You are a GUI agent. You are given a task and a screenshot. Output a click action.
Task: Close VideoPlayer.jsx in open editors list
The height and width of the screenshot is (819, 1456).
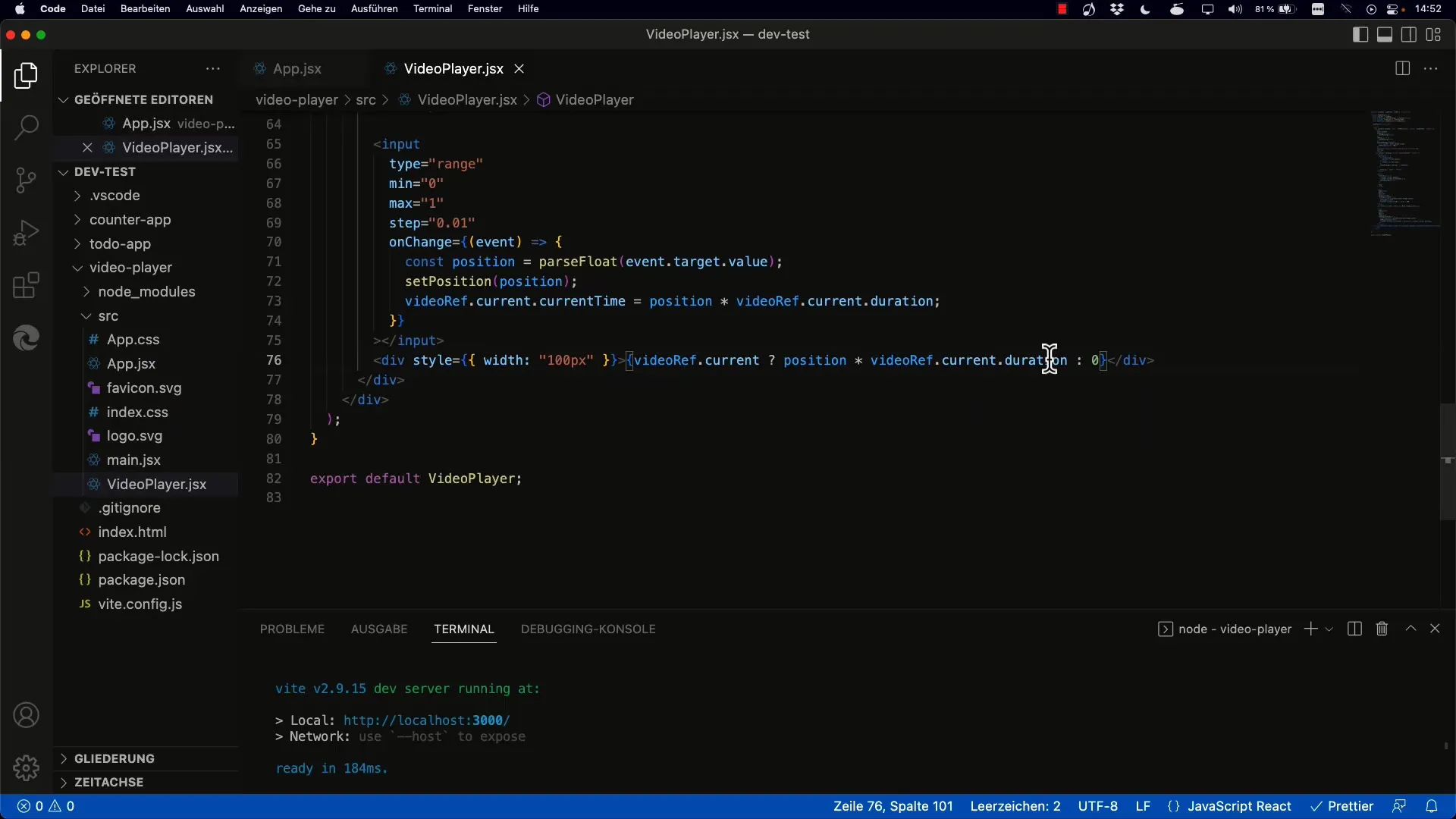[87, 147]
